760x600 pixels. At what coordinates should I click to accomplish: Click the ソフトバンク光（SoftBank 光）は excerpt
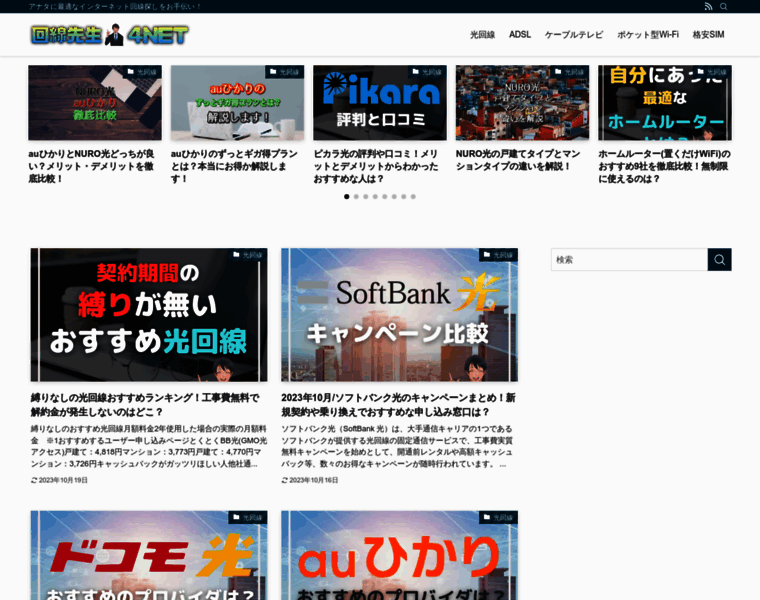pos(397,446)
